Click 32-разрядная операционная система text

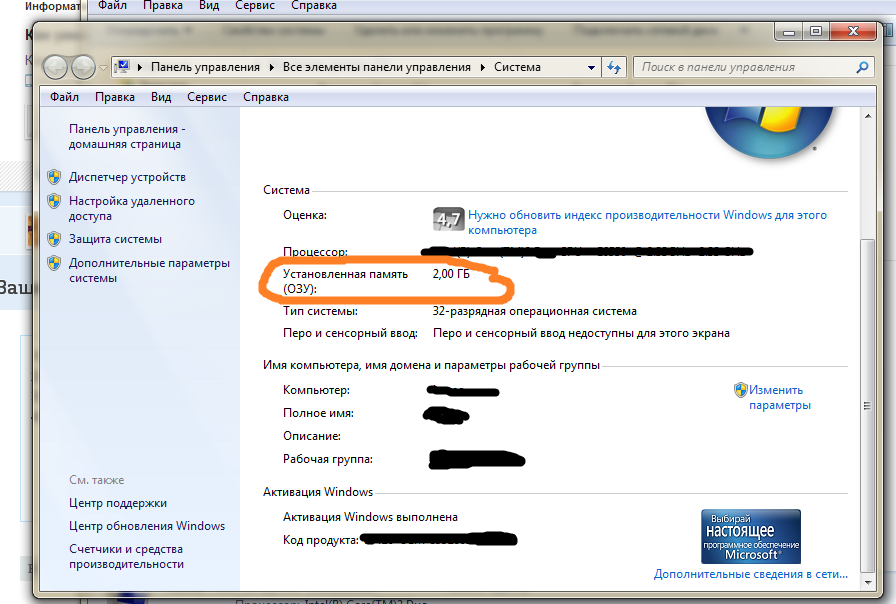coord(534,311)
